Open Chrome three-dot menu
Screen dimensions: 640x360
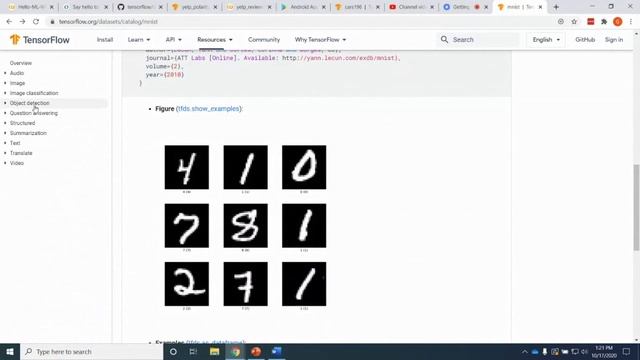631,22
